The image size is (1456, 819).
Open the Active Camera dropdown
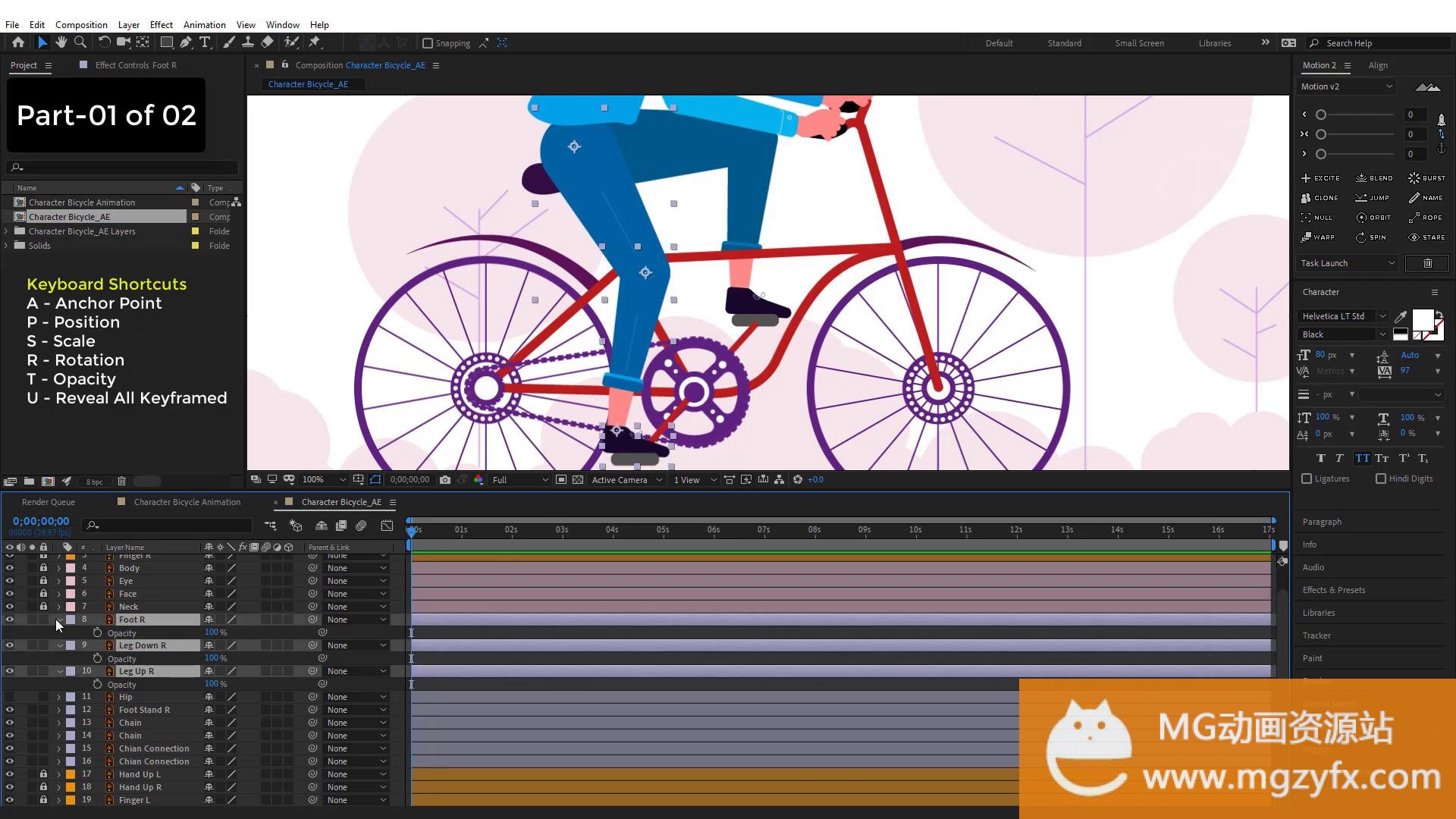pyautogui.click(x=627, y=480)
